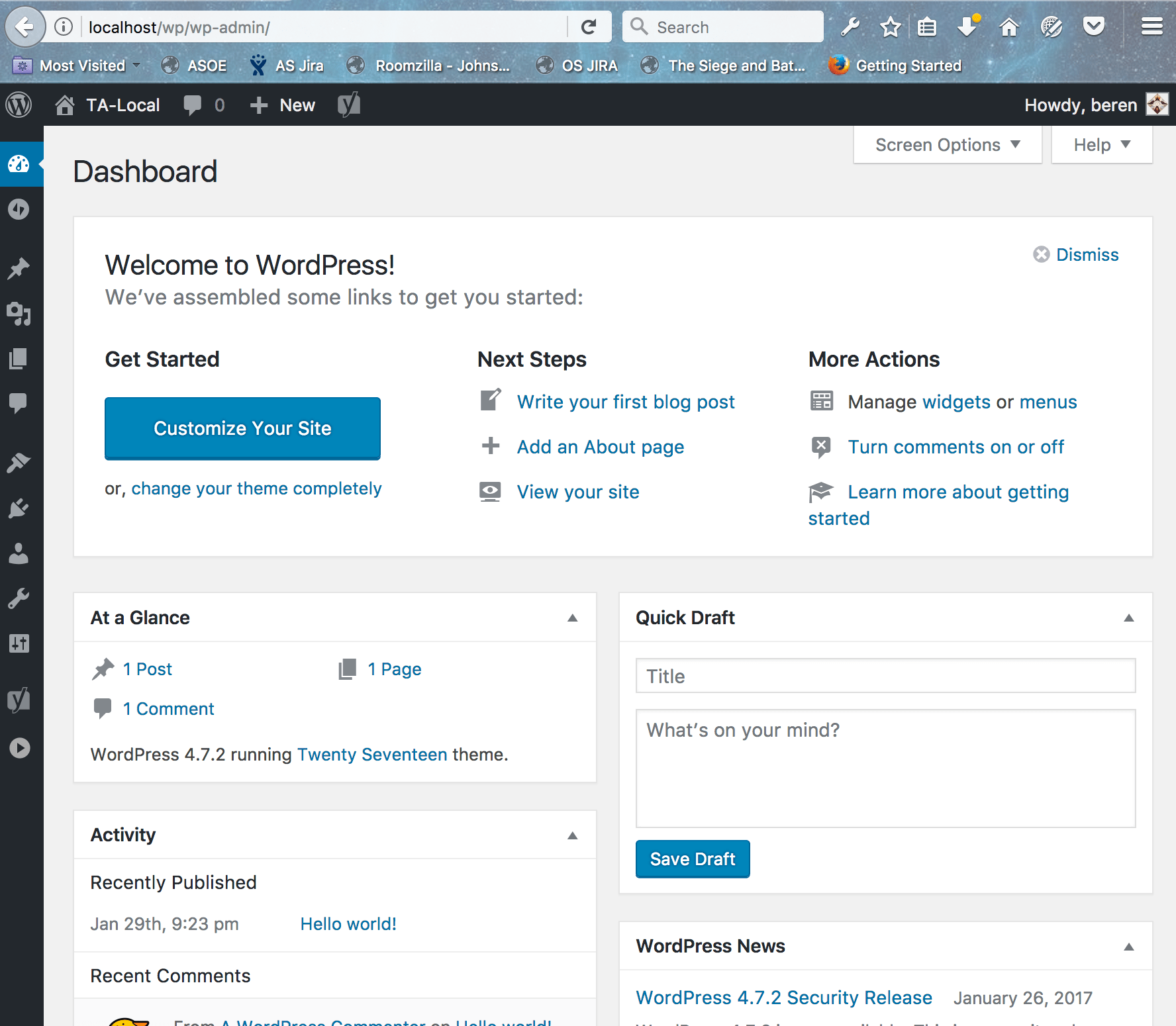
Task: Open the Yoast SEO sidebar icon
Action: (x=19, y=700)
